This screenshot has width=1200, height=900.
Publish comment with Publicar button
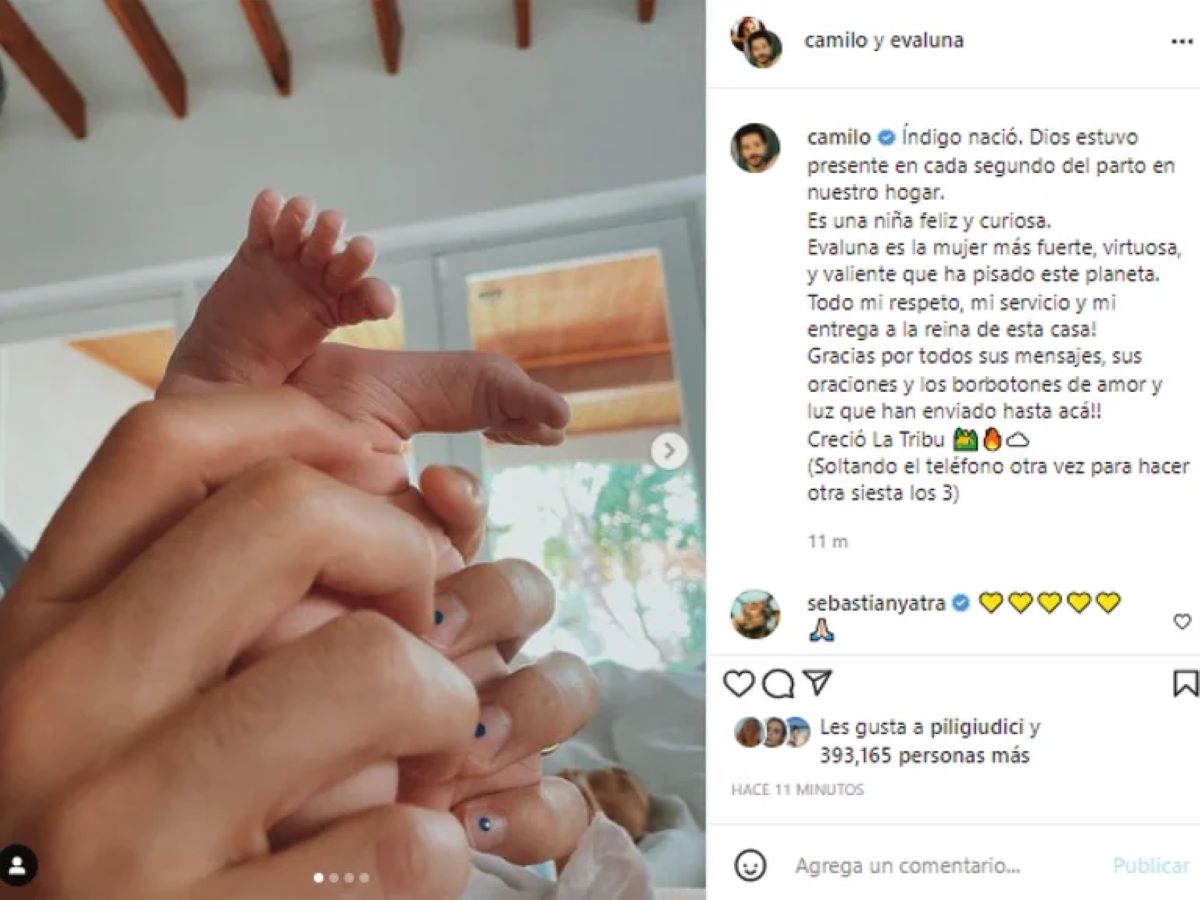pyautogui.click(x=1151, y=866)
